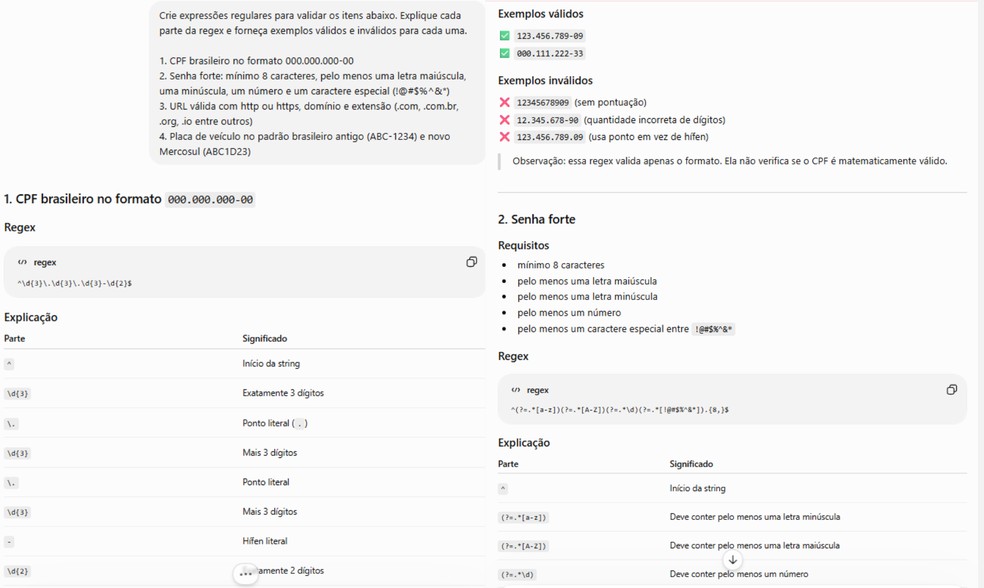Copy the CPF regex code block

click(x=471, y=262)
